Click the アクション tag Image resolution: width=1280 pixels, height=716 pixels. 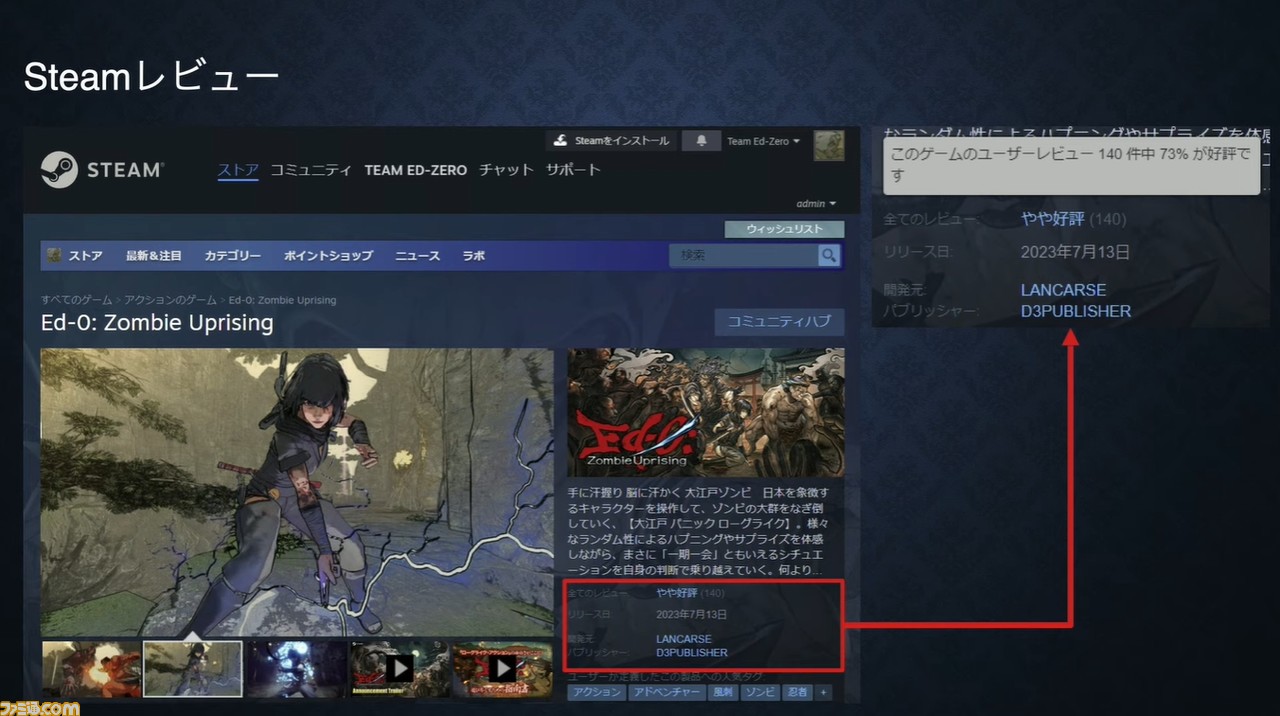597,692
